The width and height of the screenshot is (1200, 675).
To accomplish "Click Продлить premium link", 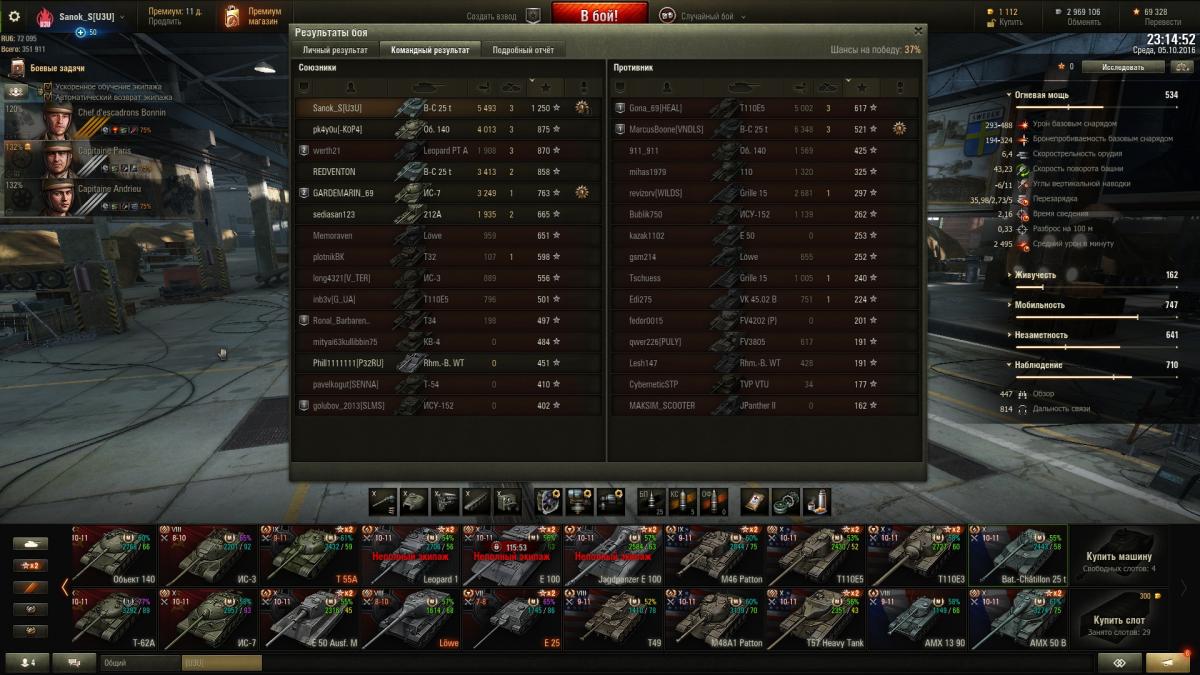I will (x=165, y=22).
